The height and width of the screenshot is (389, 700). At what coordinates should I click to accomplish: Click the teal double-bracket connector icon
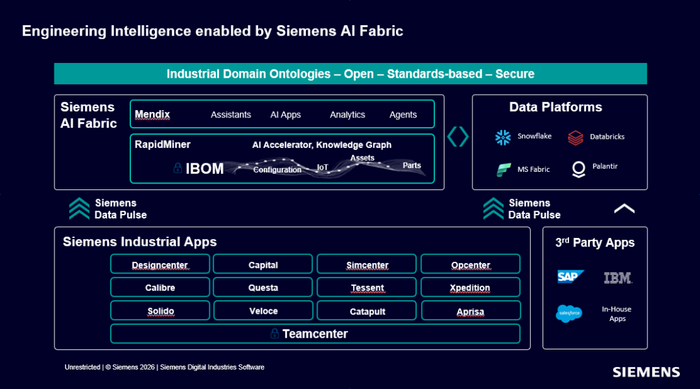pos(458,137)
